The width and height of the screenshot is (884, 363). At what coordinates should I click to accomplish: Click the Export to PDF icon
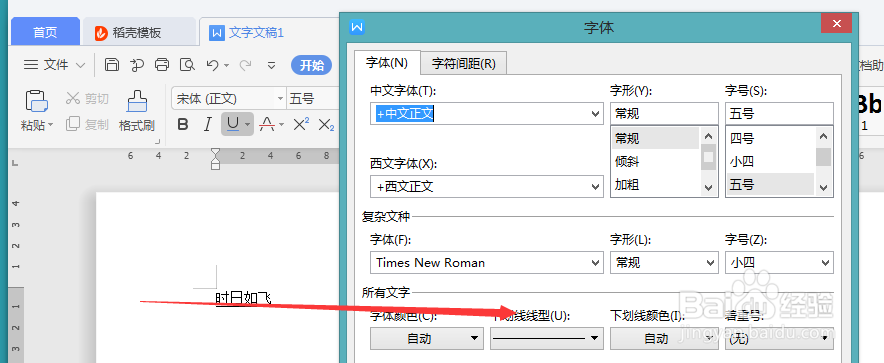pos(137,65)
